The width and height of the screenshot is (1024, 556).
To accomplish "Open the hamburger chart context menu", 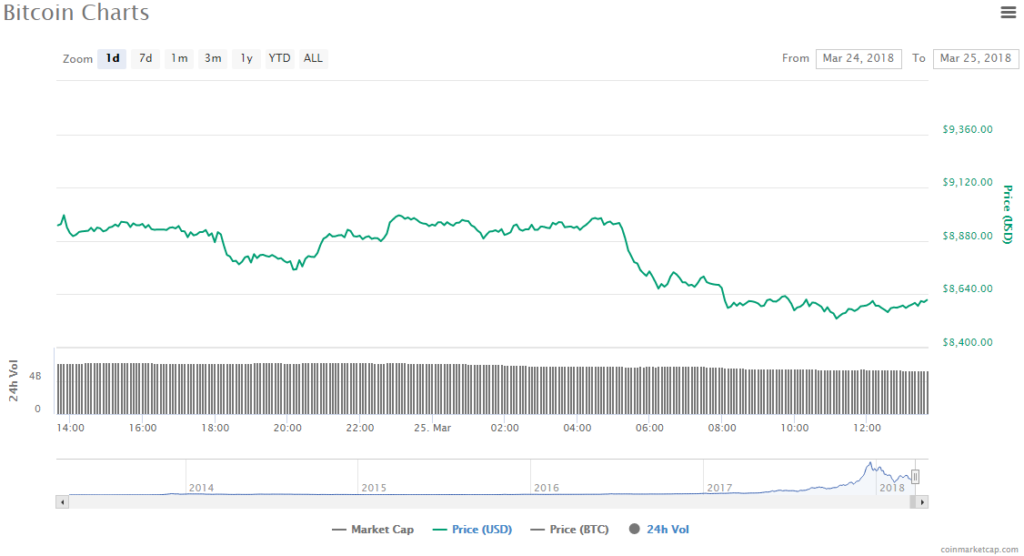I will (1008, 12).
